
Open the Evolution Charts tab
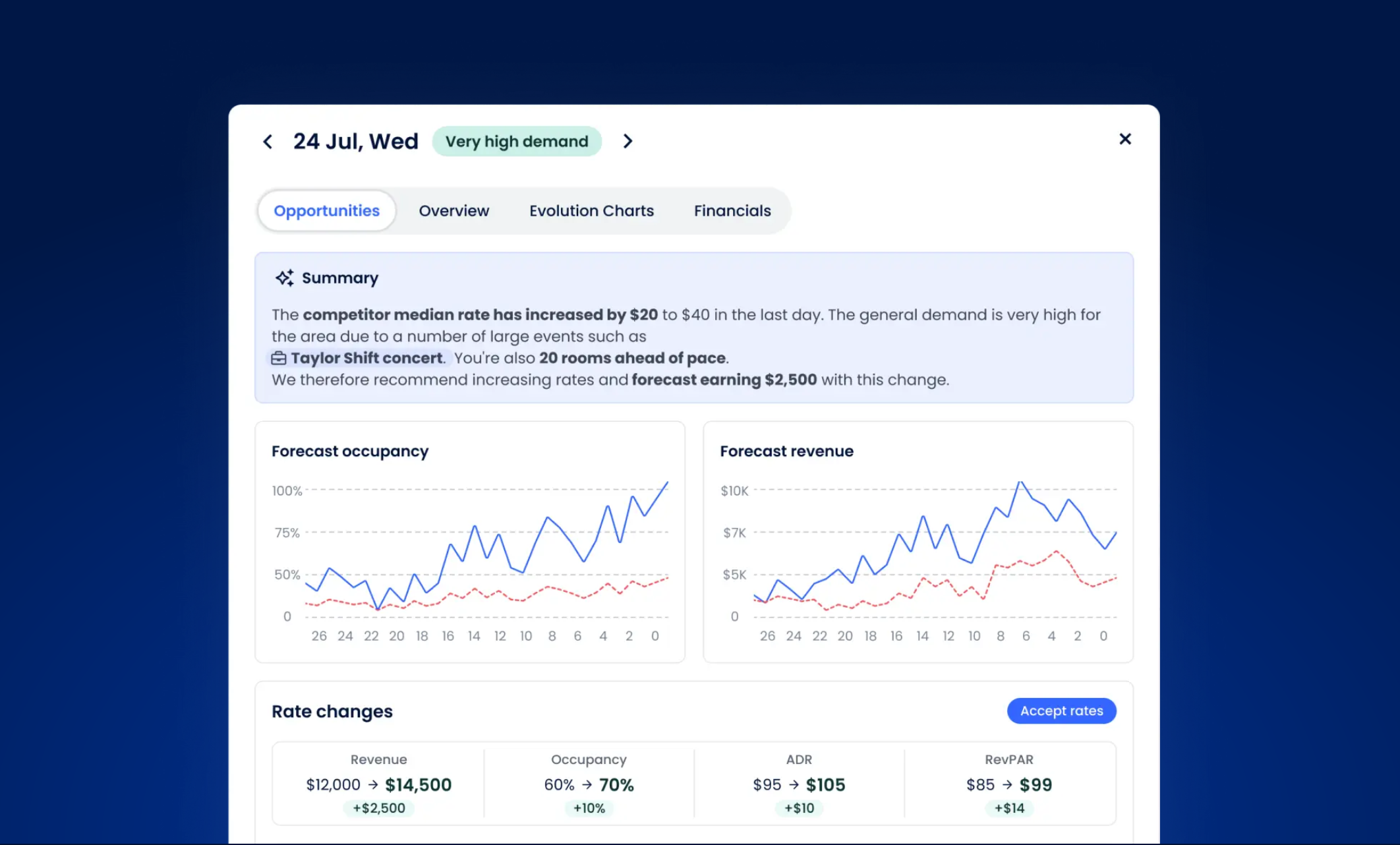pos(591,211)
